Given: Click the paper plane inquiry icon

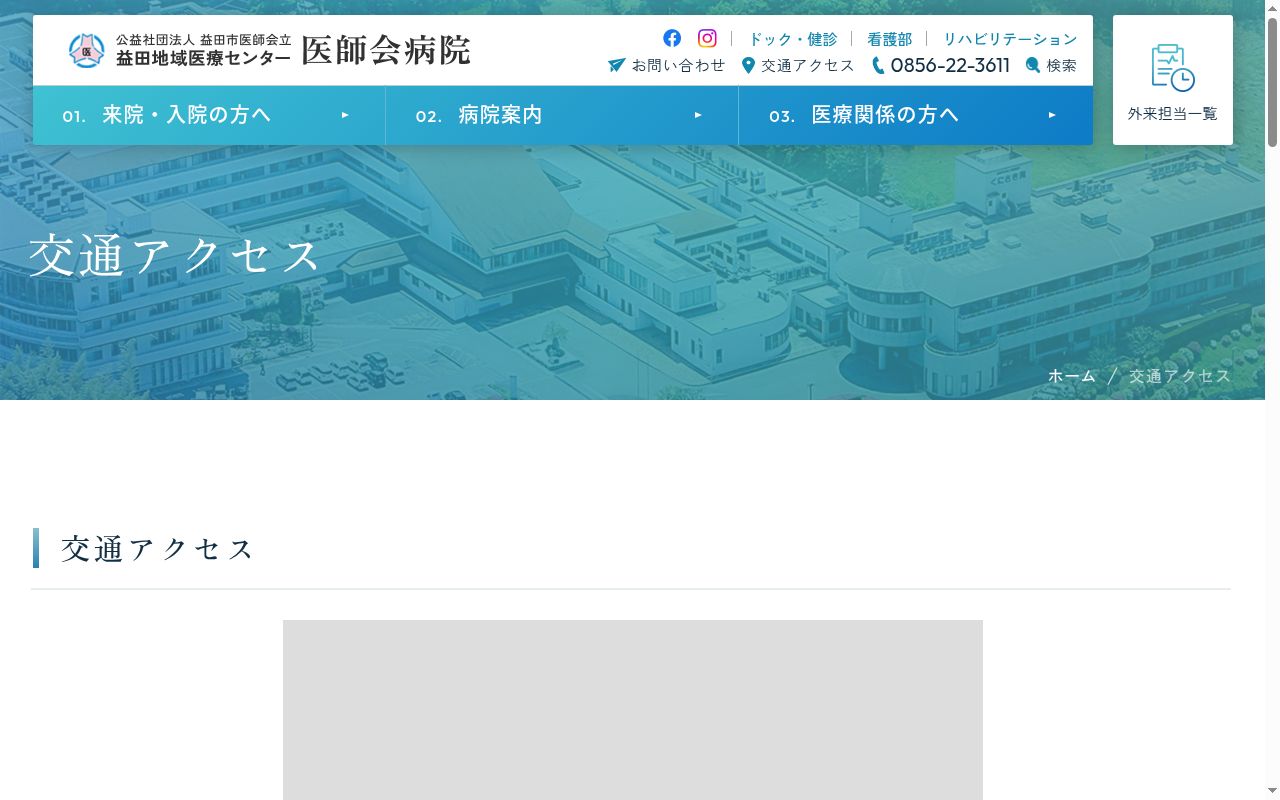Looking at the screenshot, I should 616,65.
